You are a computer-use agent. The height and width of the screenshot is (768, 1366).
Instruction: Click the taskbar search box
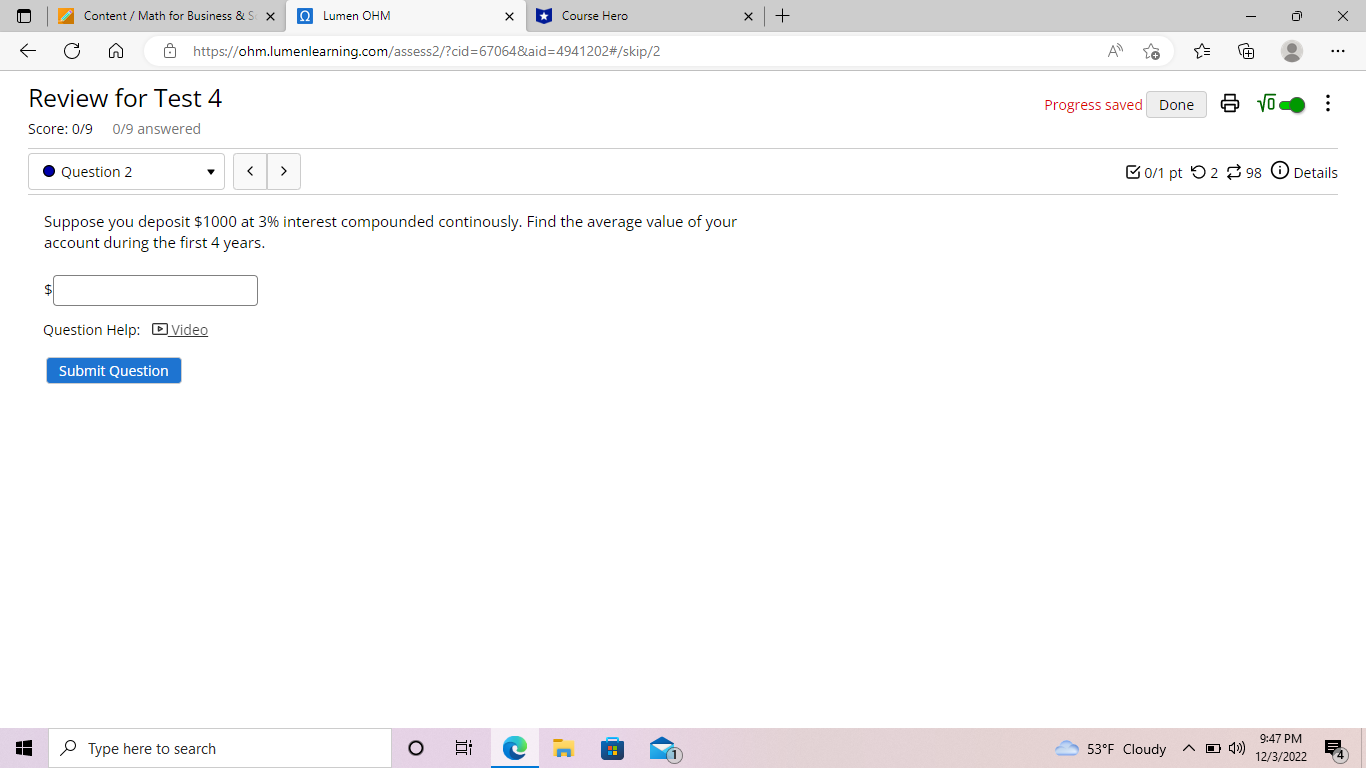220,748
